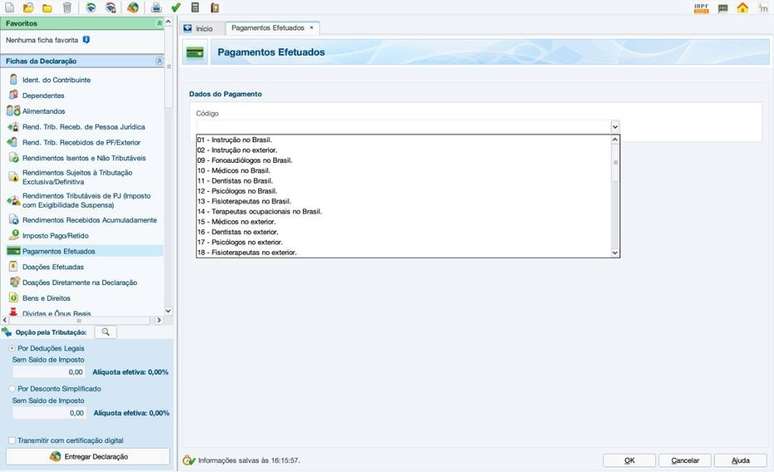
Task: Click the IRPF logo icon
Action: point(701,8)
